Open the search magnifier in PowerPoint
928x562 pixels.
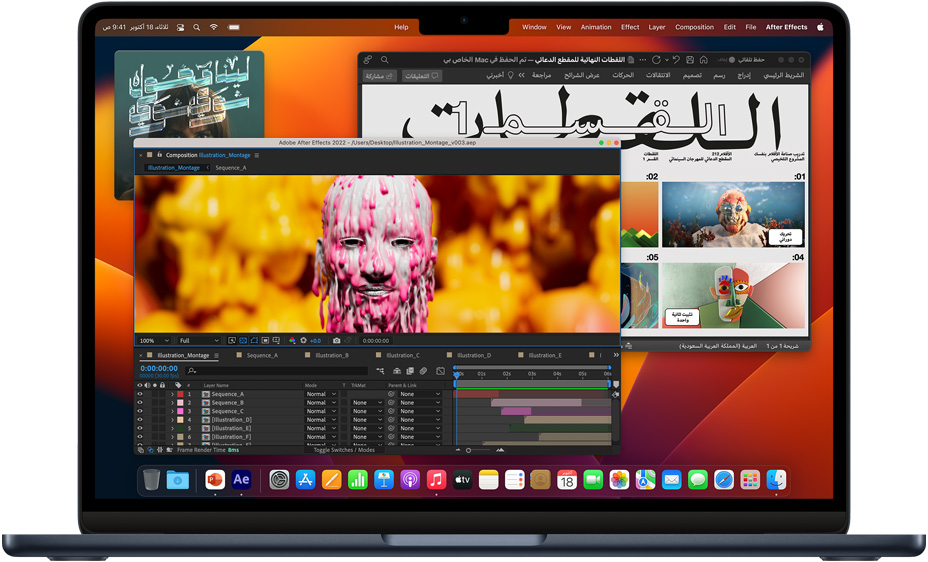click(367, 60)
